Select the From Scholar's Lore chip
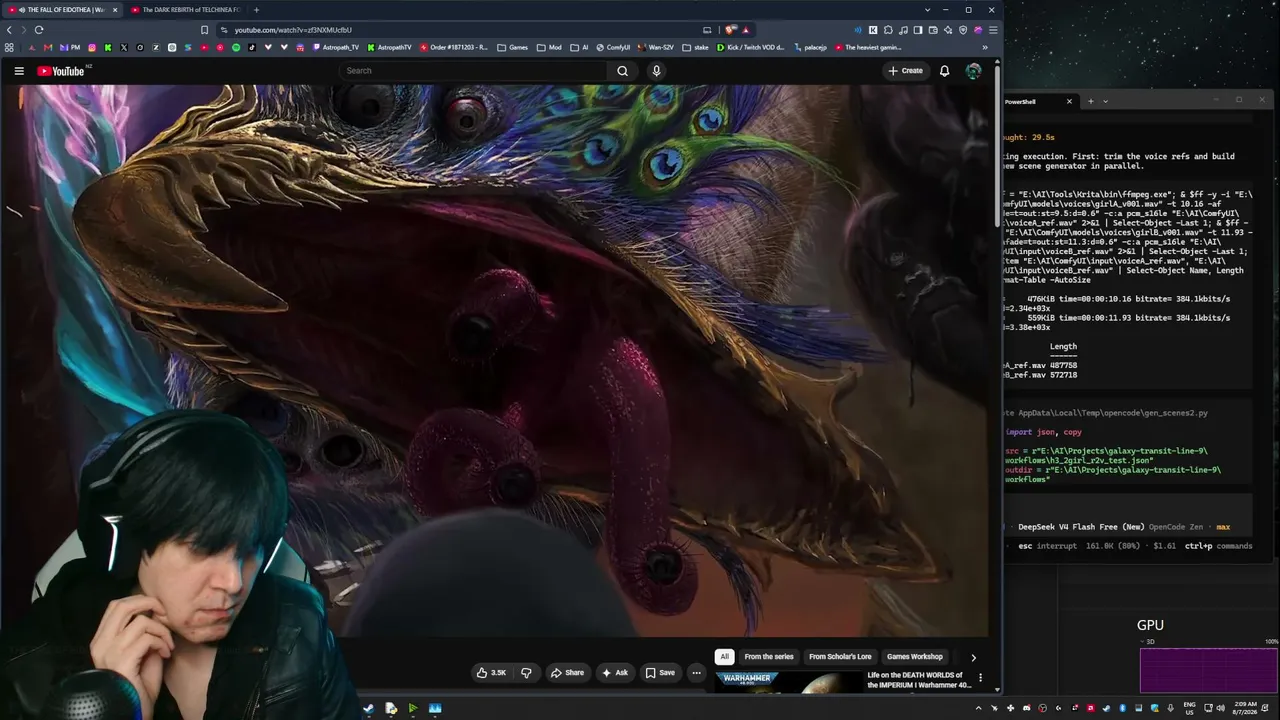This screenshot has width=1280, height=720. pos(840,657)
